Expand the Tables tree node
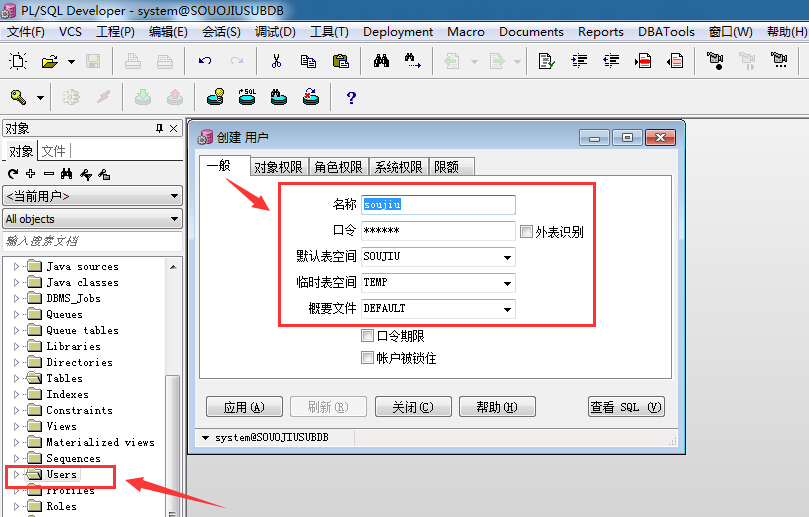 point(16,378)
